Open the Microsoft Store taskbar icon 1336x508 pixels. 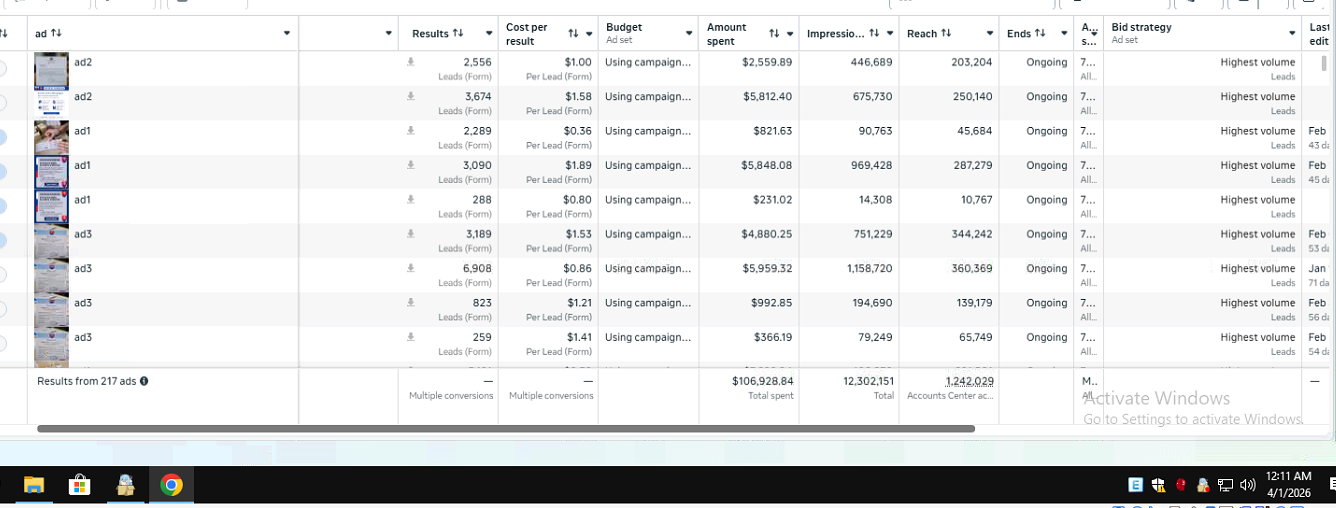coord(79,486)
